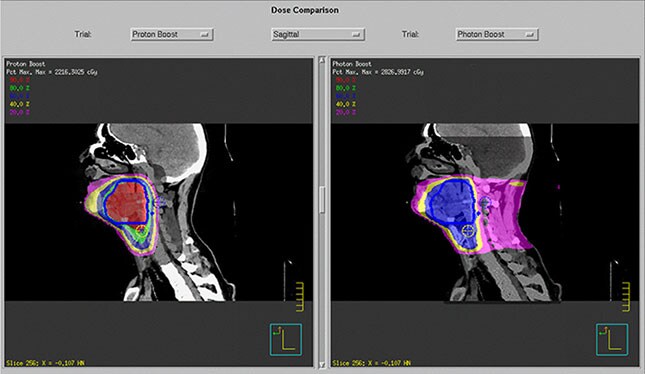Click the red 90.0 % isodose legend in Photon panel
Image resolution: width=645 pixels, height=374 pixels.
(346, 80)
